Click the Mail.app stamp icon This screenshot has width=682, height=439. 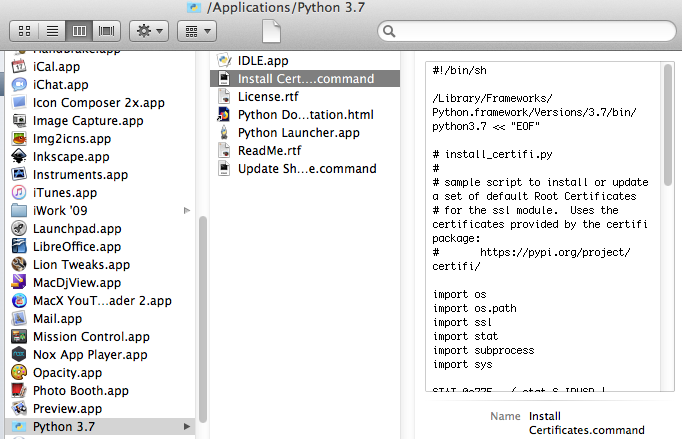click(x=19, y=319)
